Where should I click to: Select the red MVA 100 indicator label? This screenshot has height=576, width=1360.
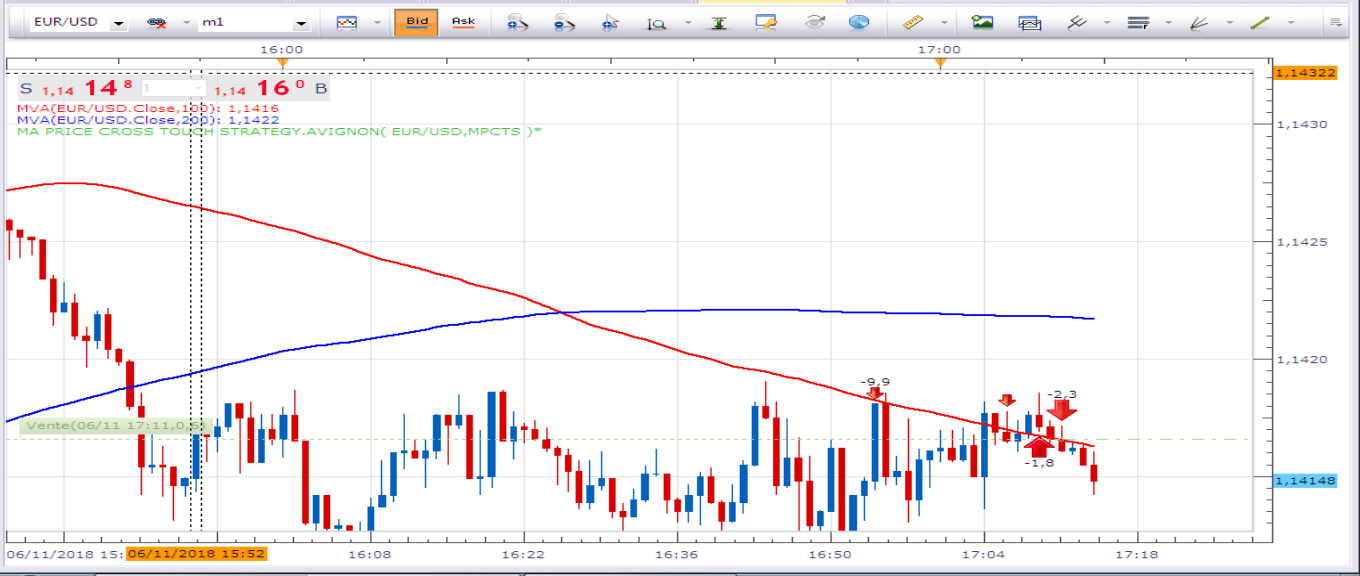[147, 108]
